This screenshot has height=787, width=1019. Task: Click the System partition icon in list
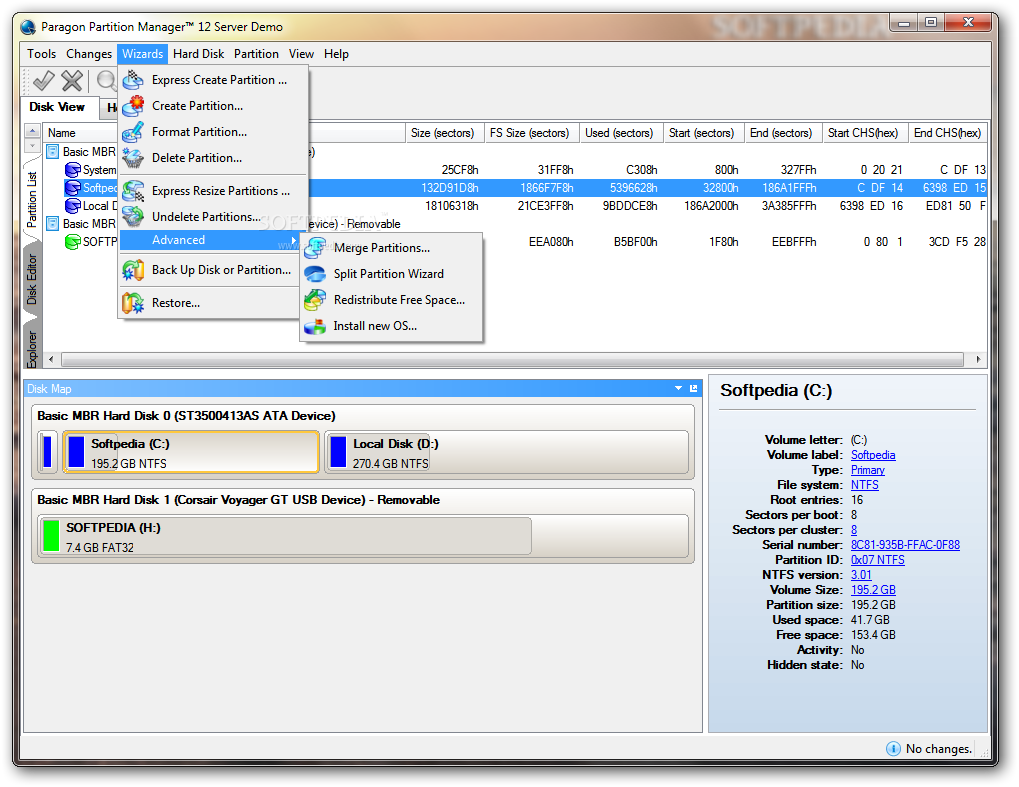click(x=72, y=170)
